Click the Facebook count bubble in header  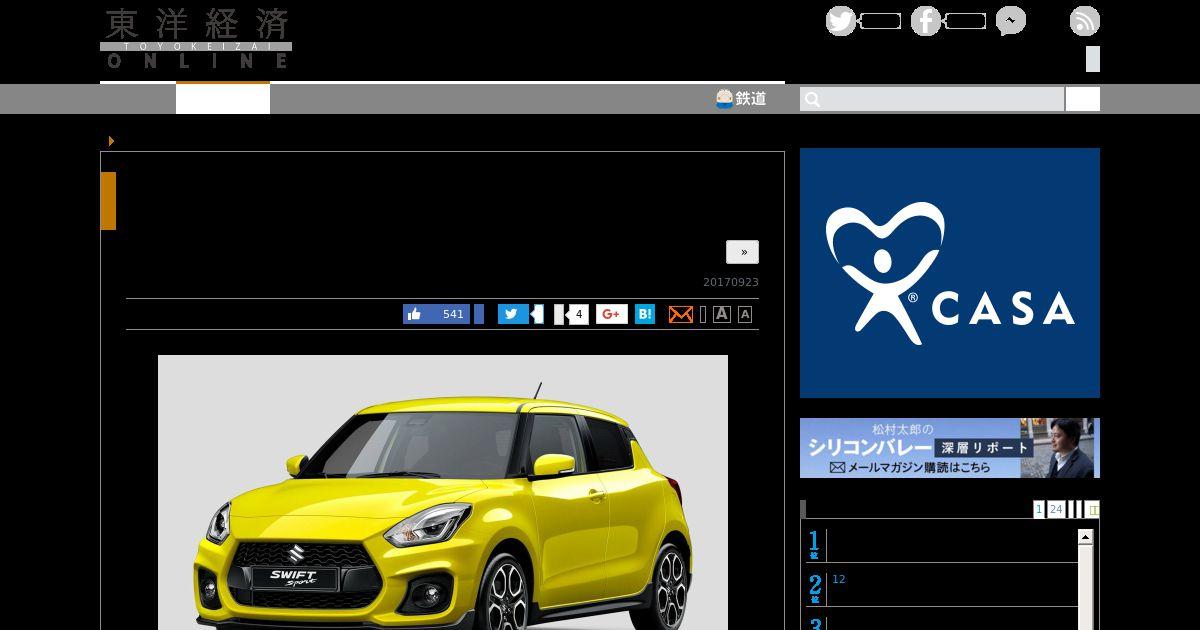pyautogui.click(x=965, y=21)
